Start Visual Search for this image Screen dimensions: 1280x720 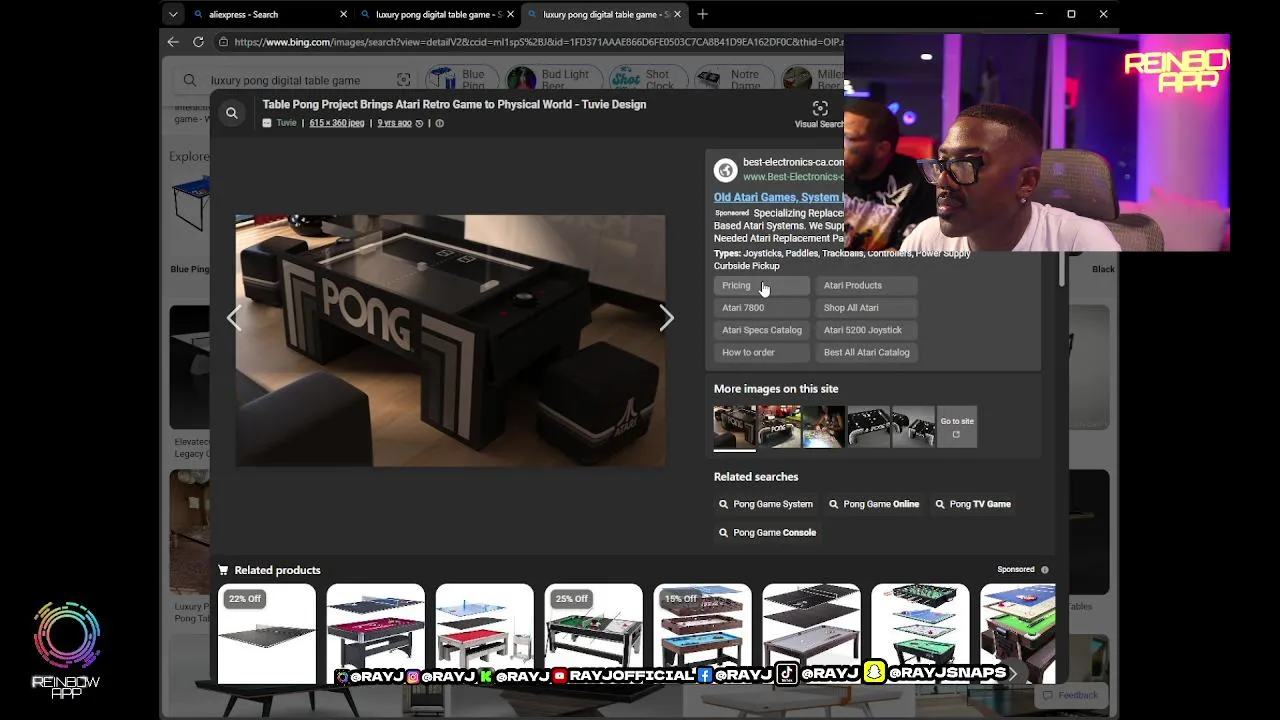[x=820, y=113]
